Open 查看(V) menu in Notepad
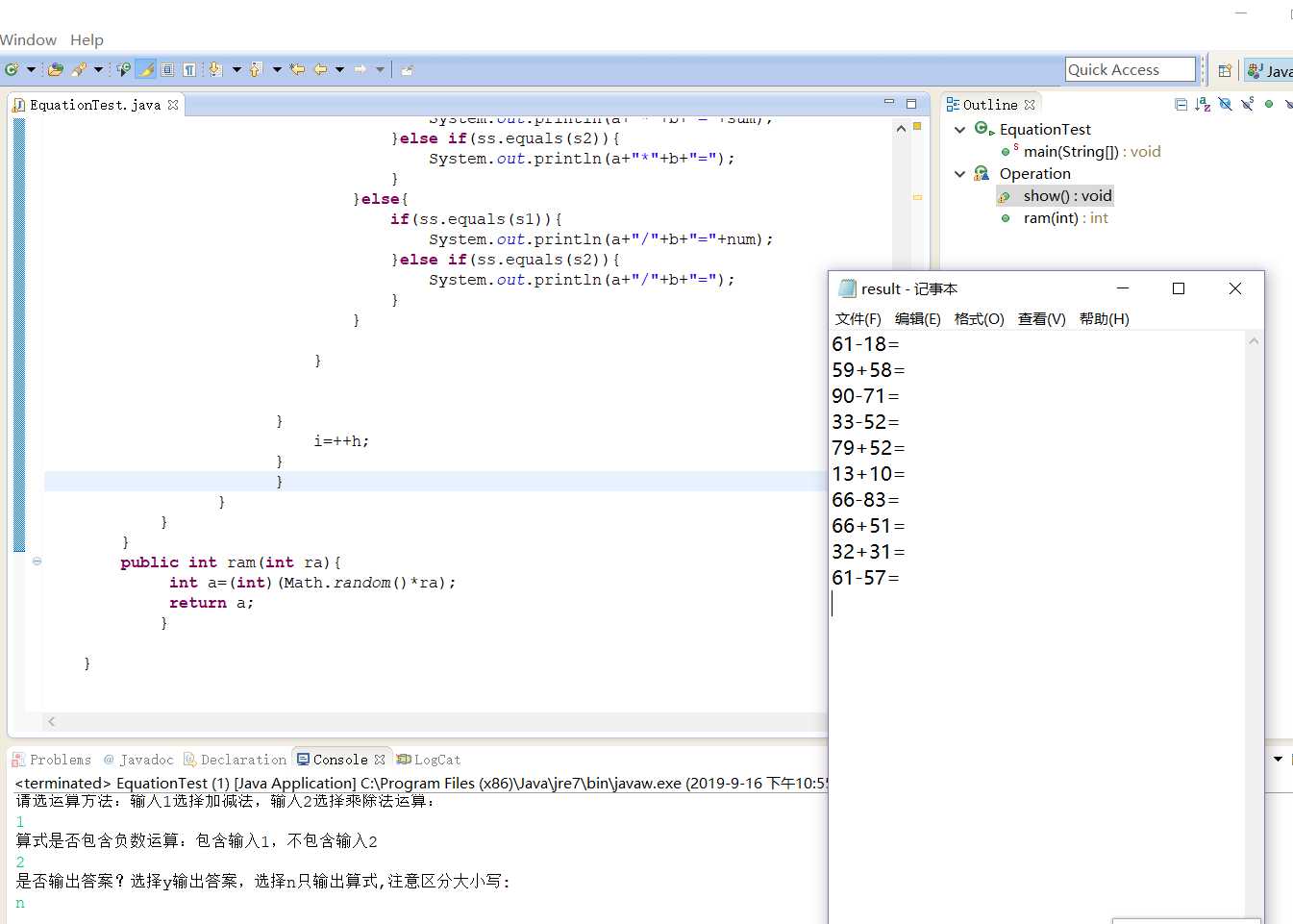The image size is (1293, 924). click(x=1041, y=319)
